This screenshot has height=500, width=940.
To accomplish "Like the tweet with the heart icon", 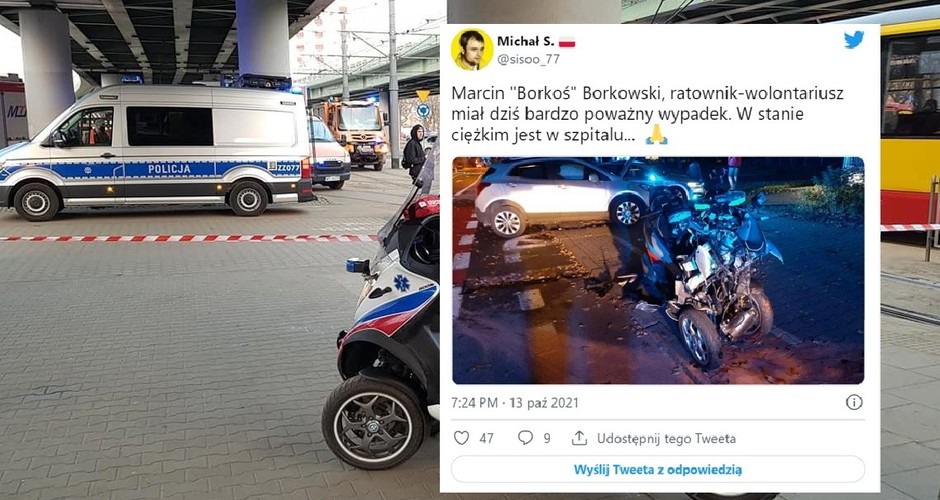I will (461, 438).
